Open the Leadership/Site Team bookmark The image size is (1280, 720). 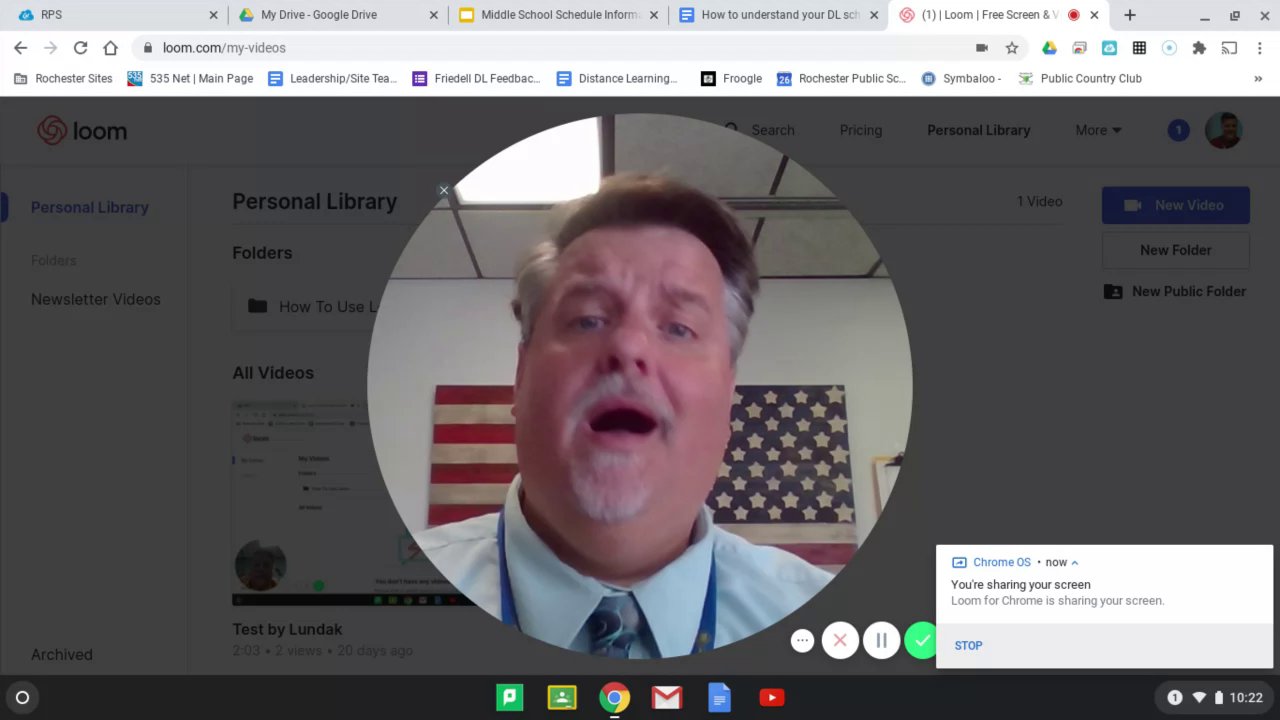point(332,78)
